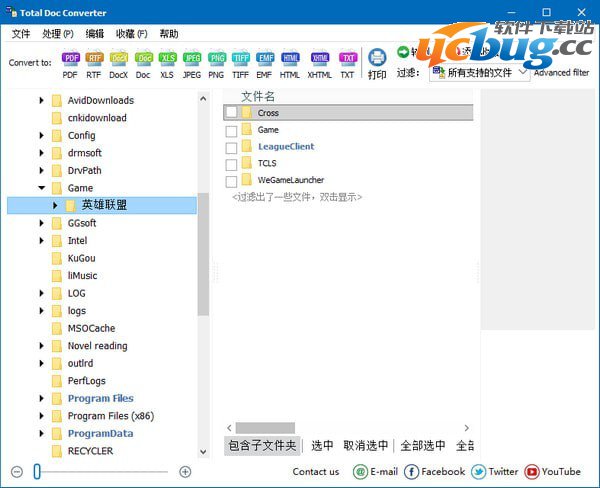
Task: Convert to PDF format icon
Action: 70,58
